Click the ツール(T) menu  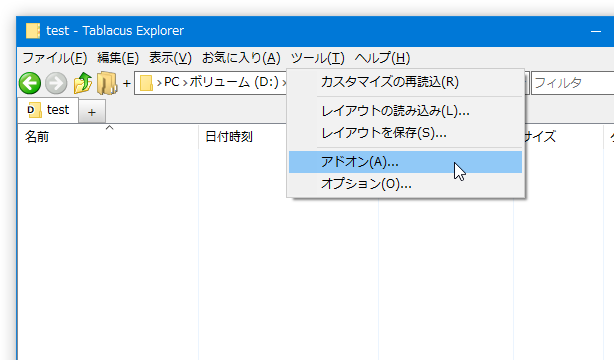click(x=318, y=58)
